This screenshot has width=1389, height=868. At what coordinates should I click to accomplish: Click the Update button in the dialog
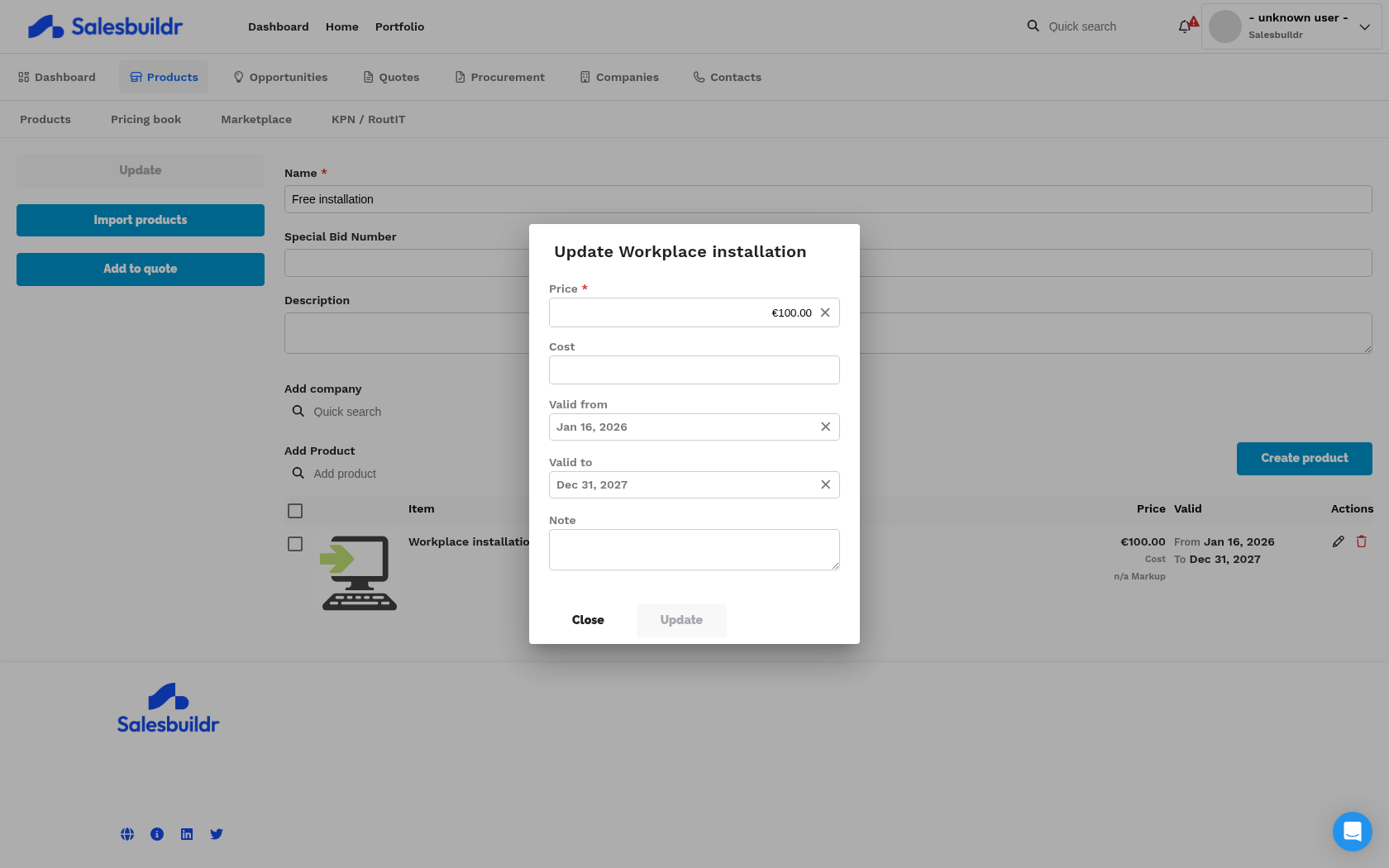click(681, 620)
